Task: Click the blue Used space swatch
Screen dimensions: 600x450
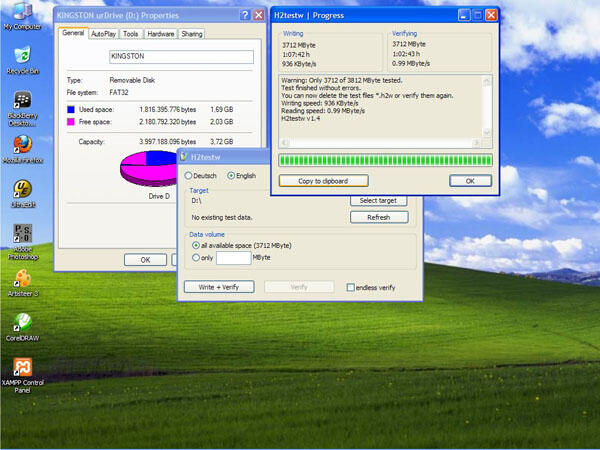Action: coord(71,109)
